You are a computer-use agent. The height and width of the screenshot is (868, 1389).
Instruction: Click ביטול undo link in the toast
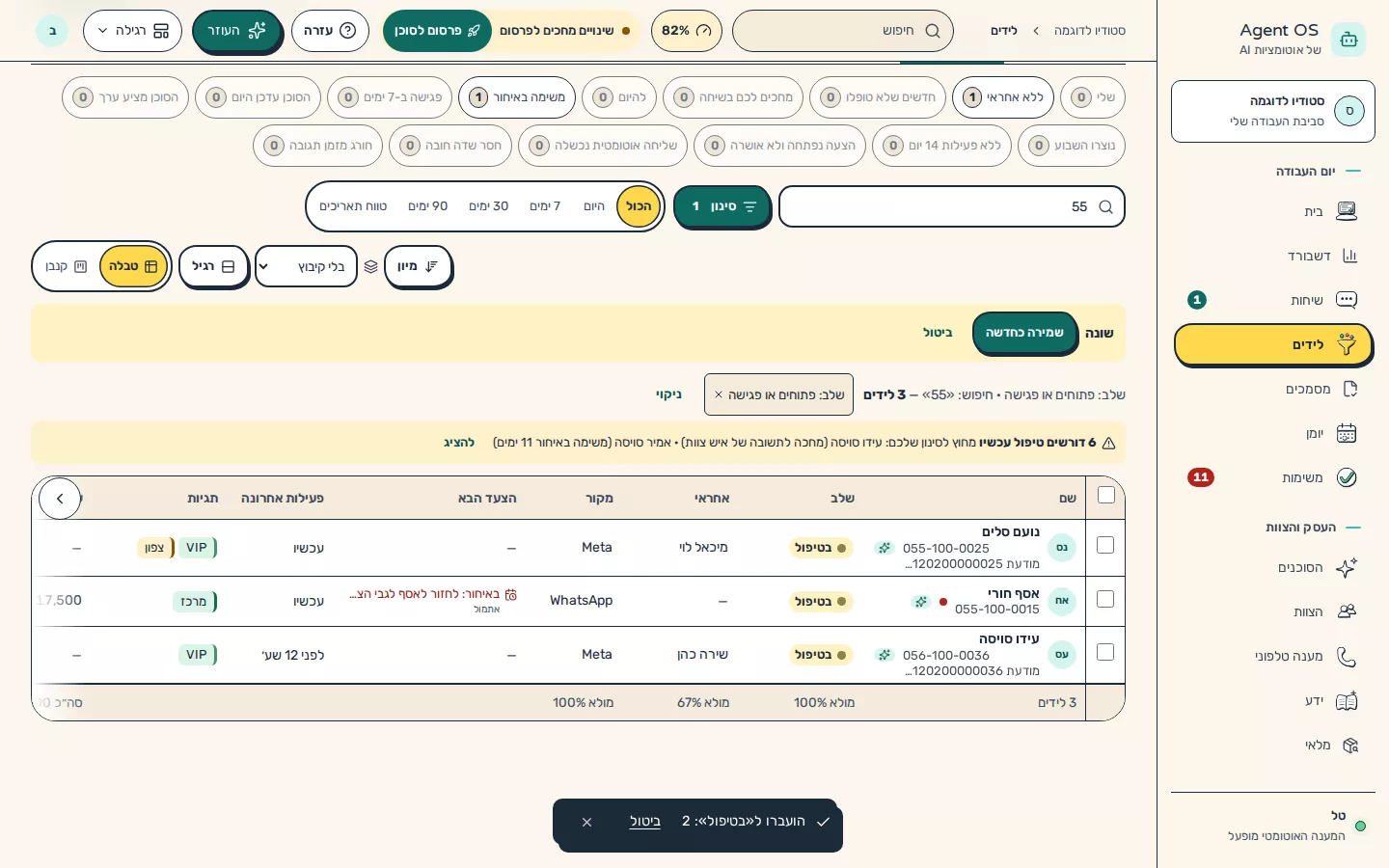[x=644, y=822]
